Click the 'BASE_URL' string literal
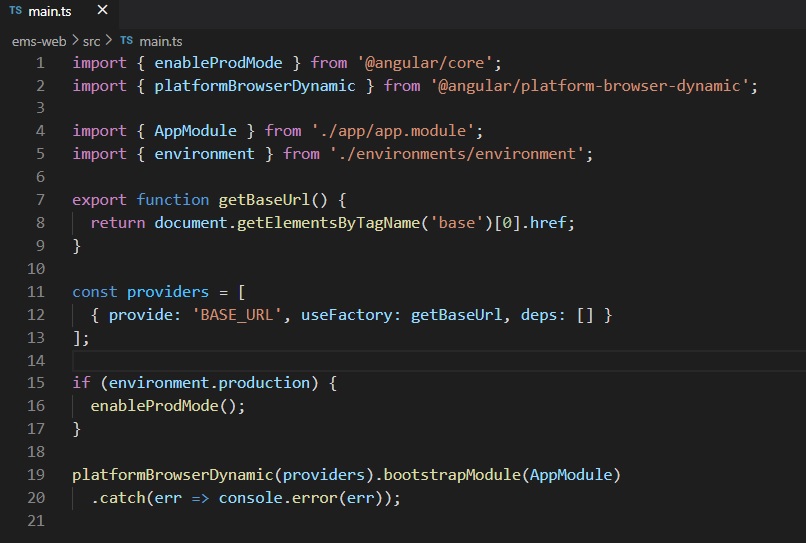 pos(250,315)
